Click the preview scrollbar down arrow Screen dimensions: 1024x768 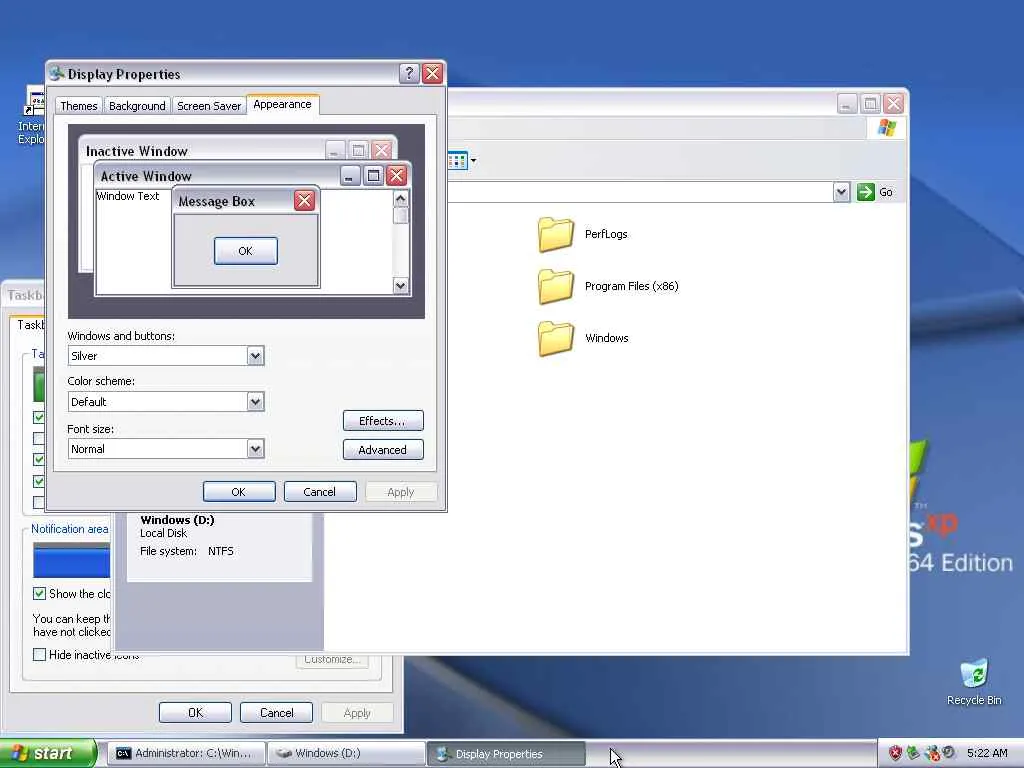click(x=400, y=285)
